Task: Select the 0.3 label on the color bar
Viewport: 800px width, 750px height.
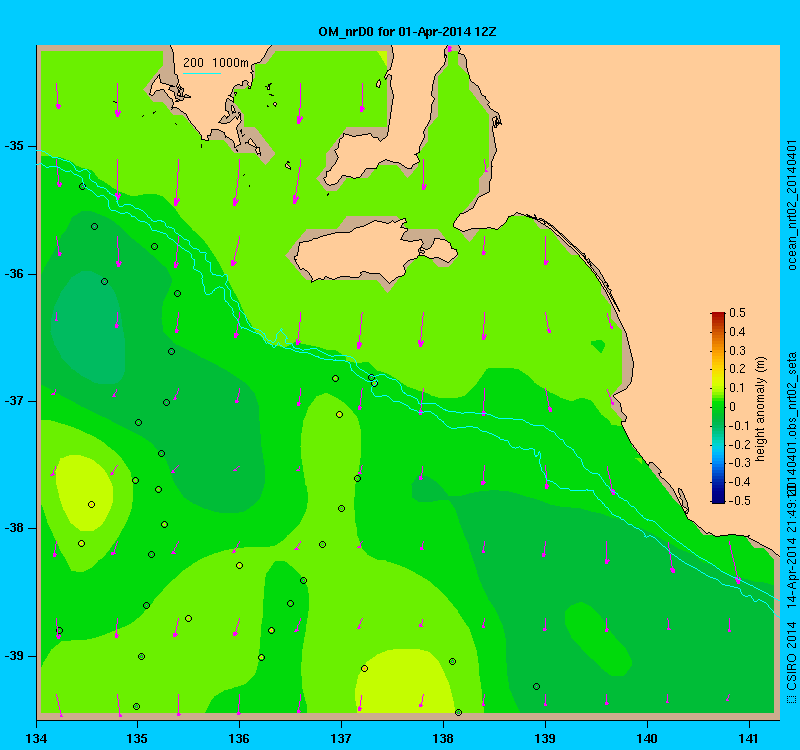Action: pyautogui.click(x=737, y=351)
